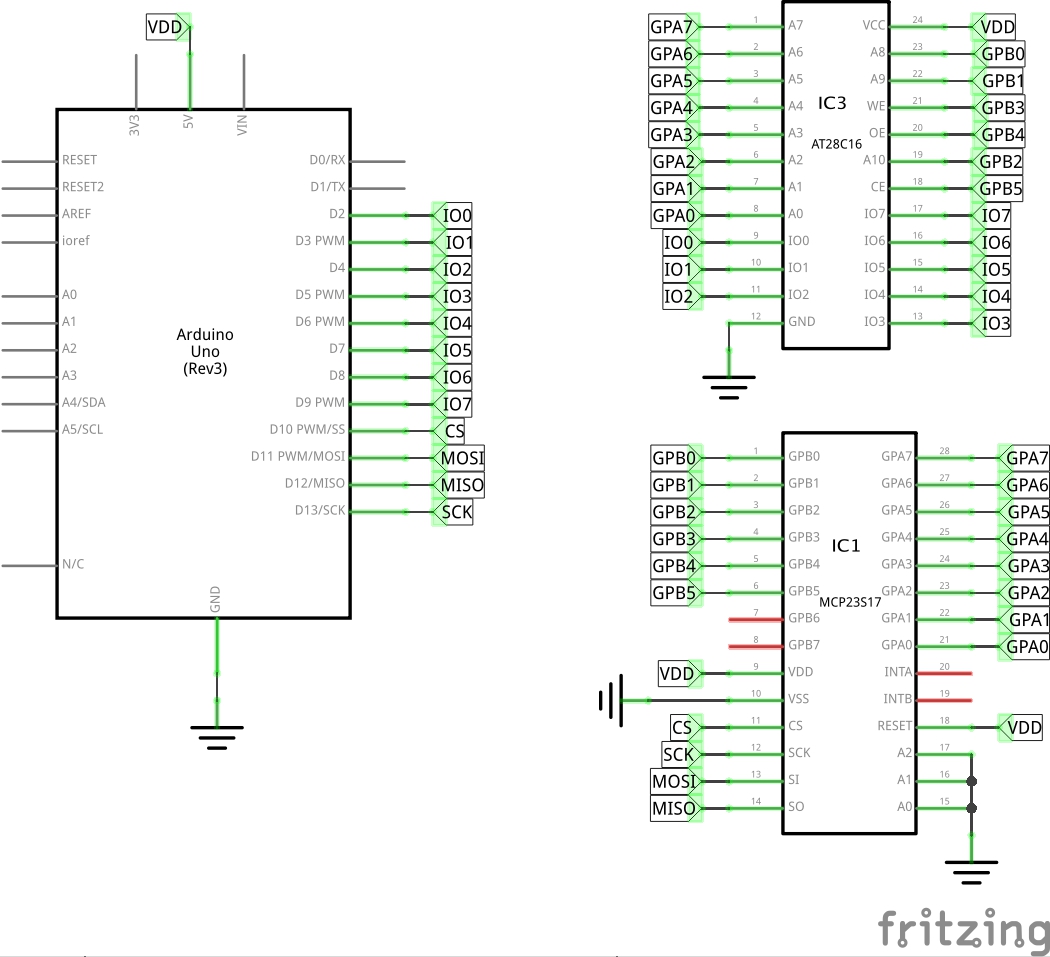
Task: Click the MCP23S17 chip name text
Action: (850, 602)
